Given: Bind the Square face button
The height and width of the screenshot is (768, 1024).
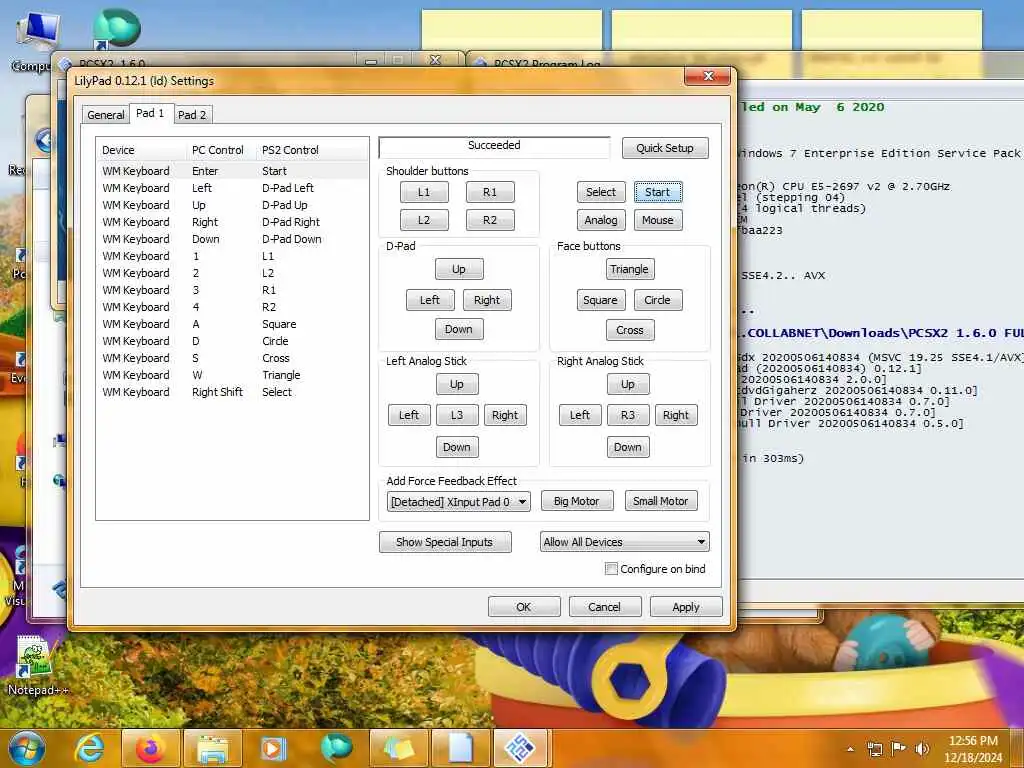Looking at the screenshot, I should click(x=601, y=300).
